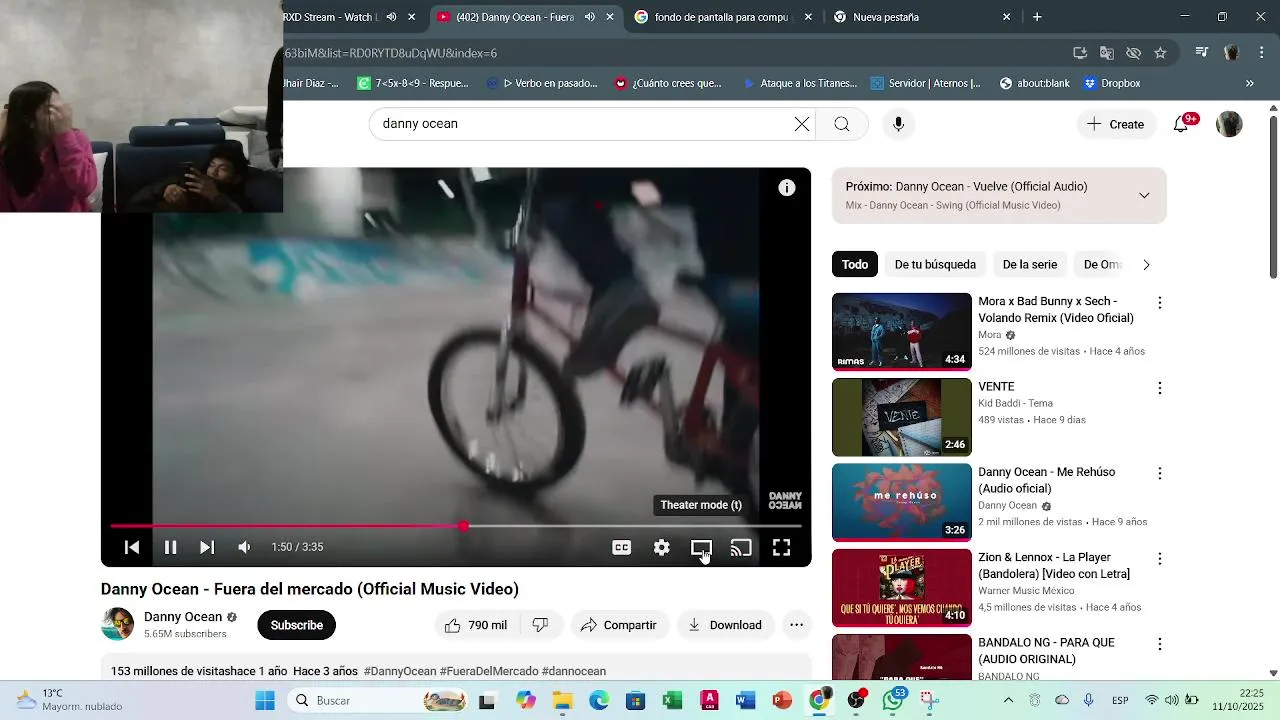Open the Me Rehúso video thumbnail

902,502
